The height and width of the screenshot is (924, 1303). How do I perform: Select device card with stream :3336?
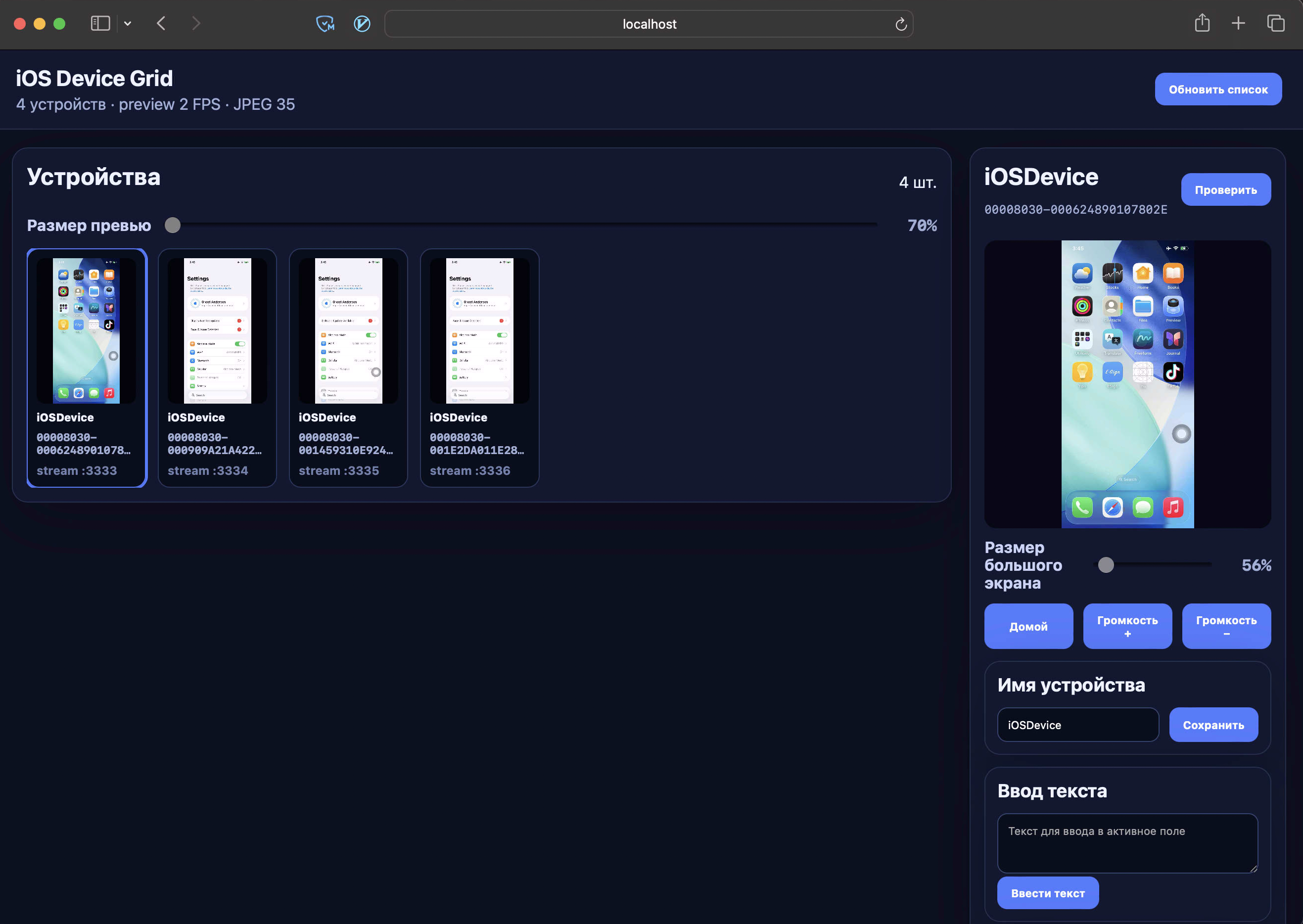(x=479, y=368)
